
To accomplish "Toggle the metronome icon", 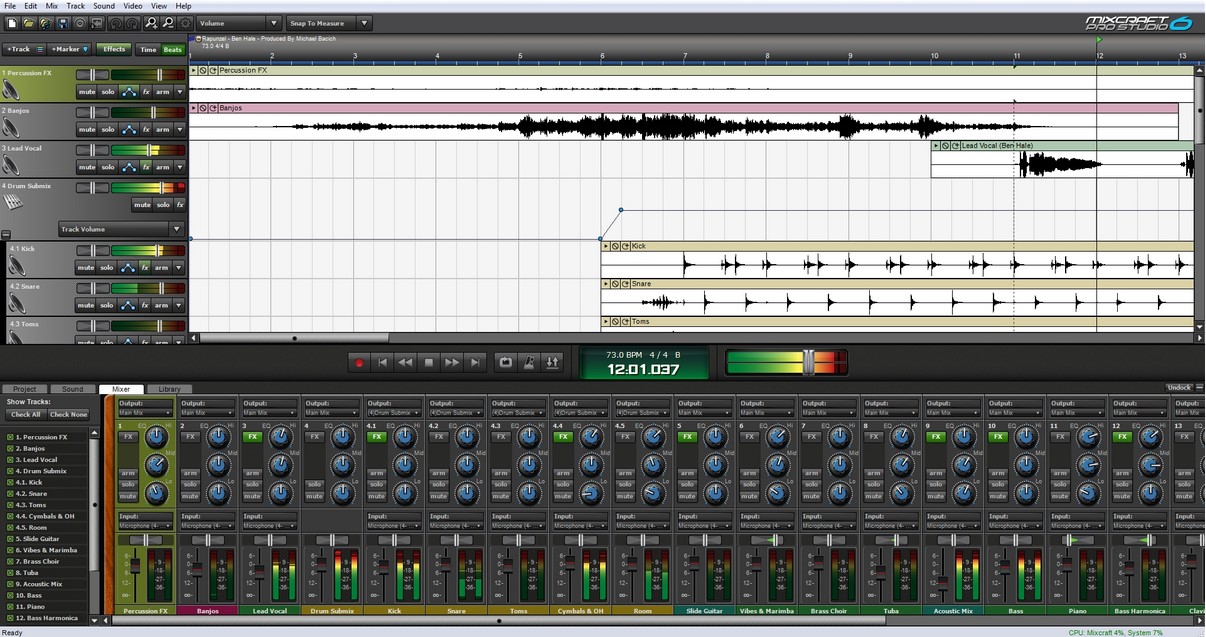I will pos(529,362).
